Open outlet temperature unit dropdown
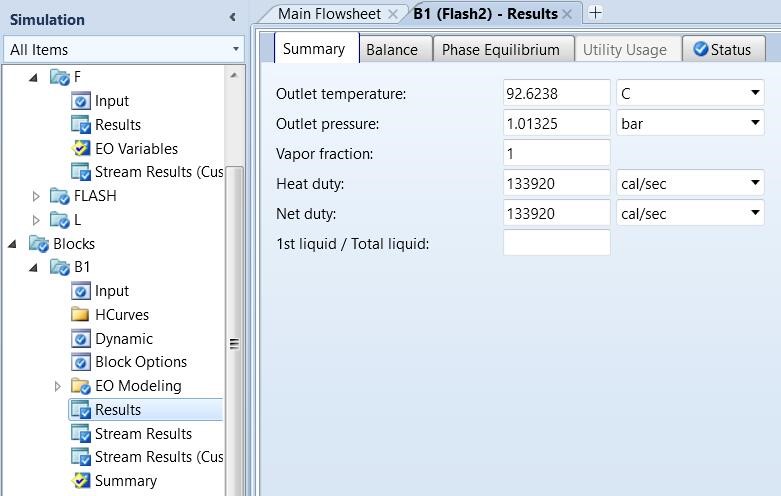The width and height of the screenshot is (781, 496). pyautogui.click(x=755, y=94)
